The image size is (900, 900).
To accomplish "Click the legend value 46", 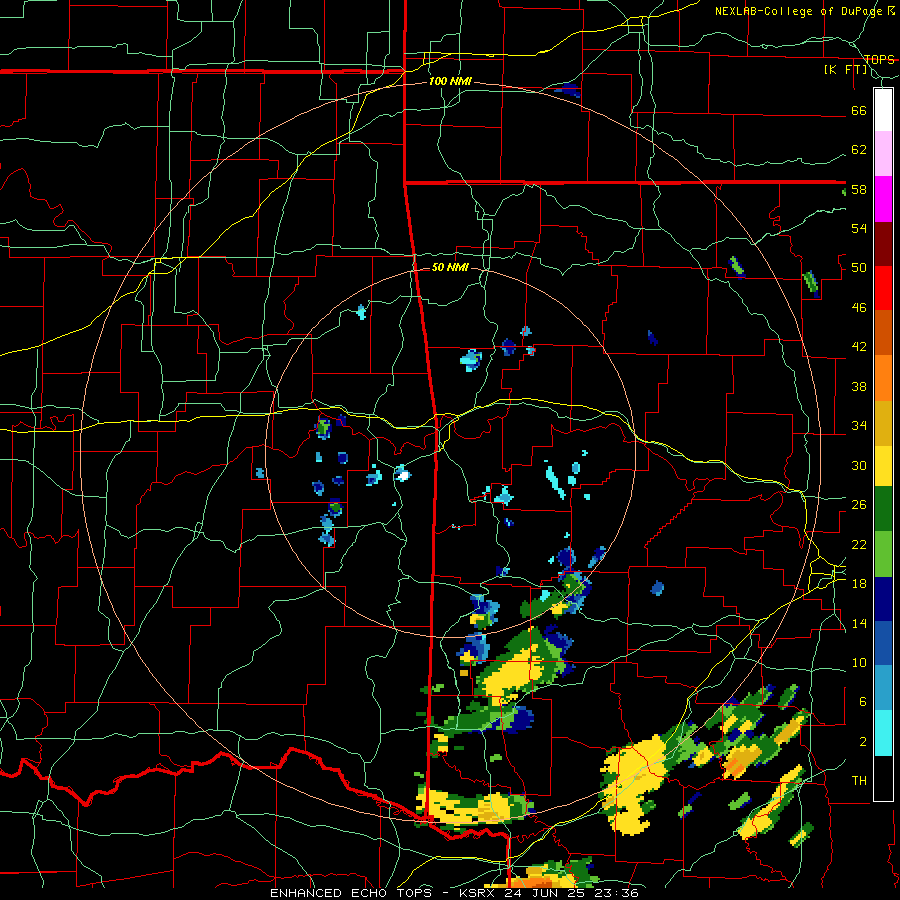I will pos(859,308).
